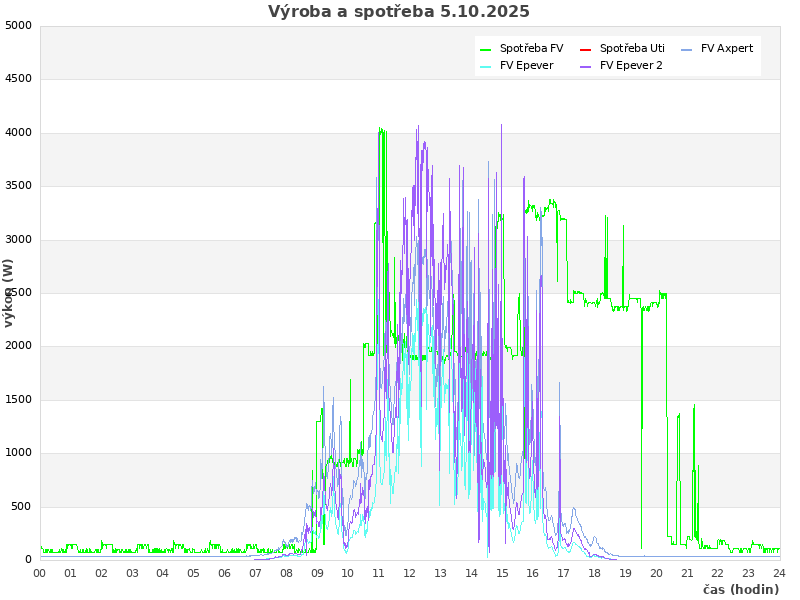The height and width of the screenshot is (600, 800).
Task: Click the 2500 value on power axis
Action: click(x=18, y=293)
